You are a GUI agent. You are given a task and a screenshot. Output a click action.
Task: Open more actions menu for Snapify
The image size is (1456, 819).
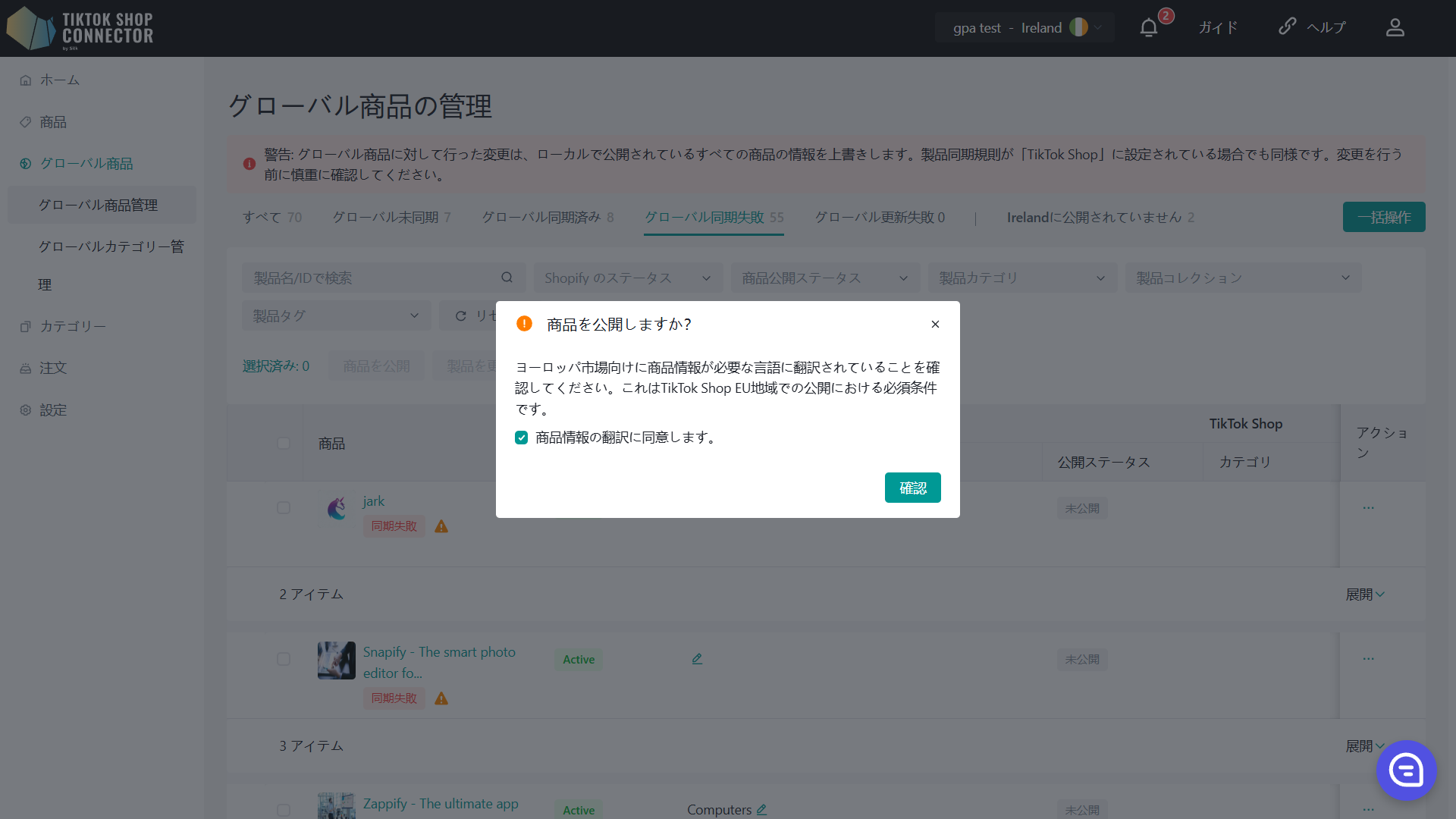pos(1368,658)
